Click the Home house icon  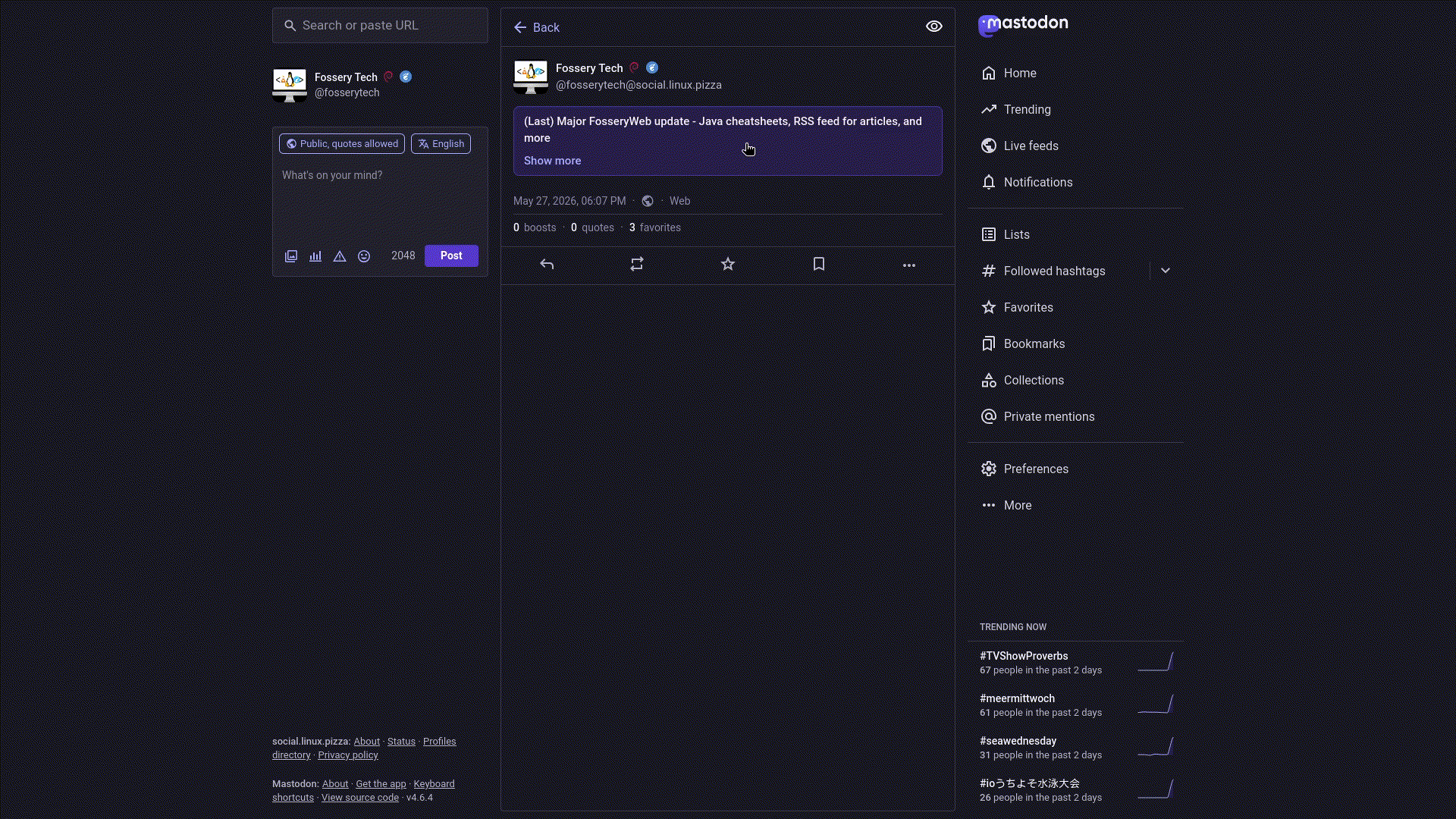click(989, 74)
